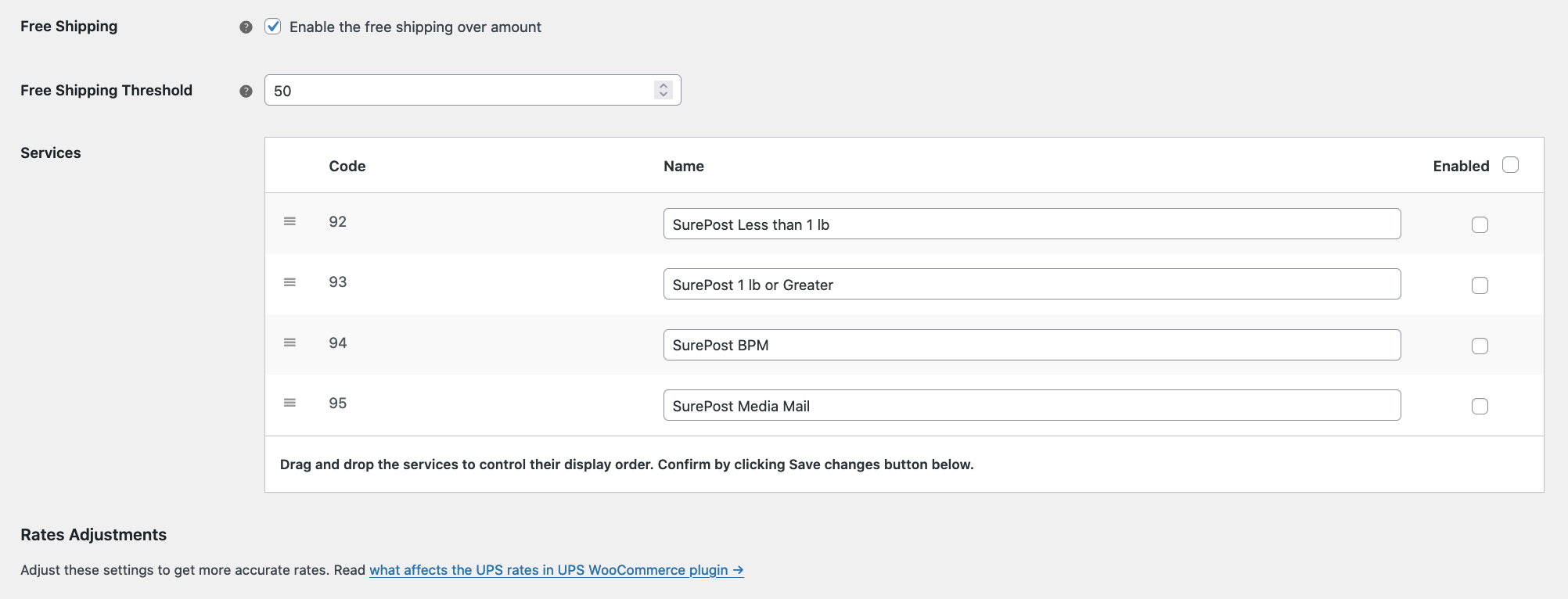Viewport: 1568px width, 599px height.
Task: Click the threshold number stepper arrows
Action: click(664, 90)
